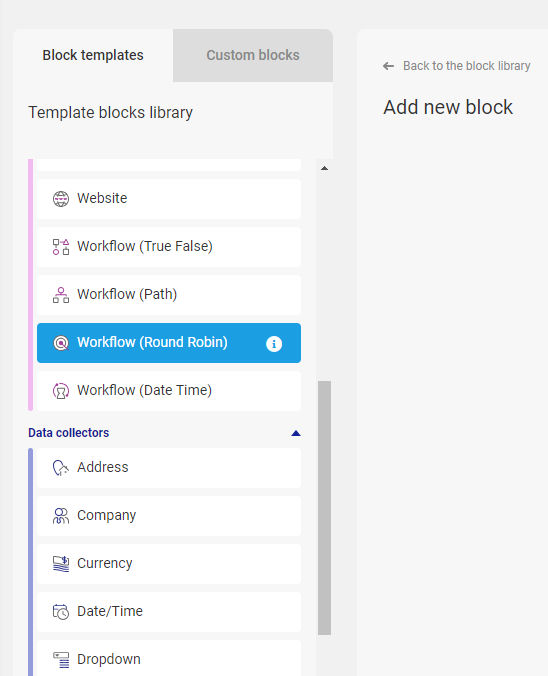Click the back arrow icon
Screen dimensions: 548x676
tap(388, 66)
